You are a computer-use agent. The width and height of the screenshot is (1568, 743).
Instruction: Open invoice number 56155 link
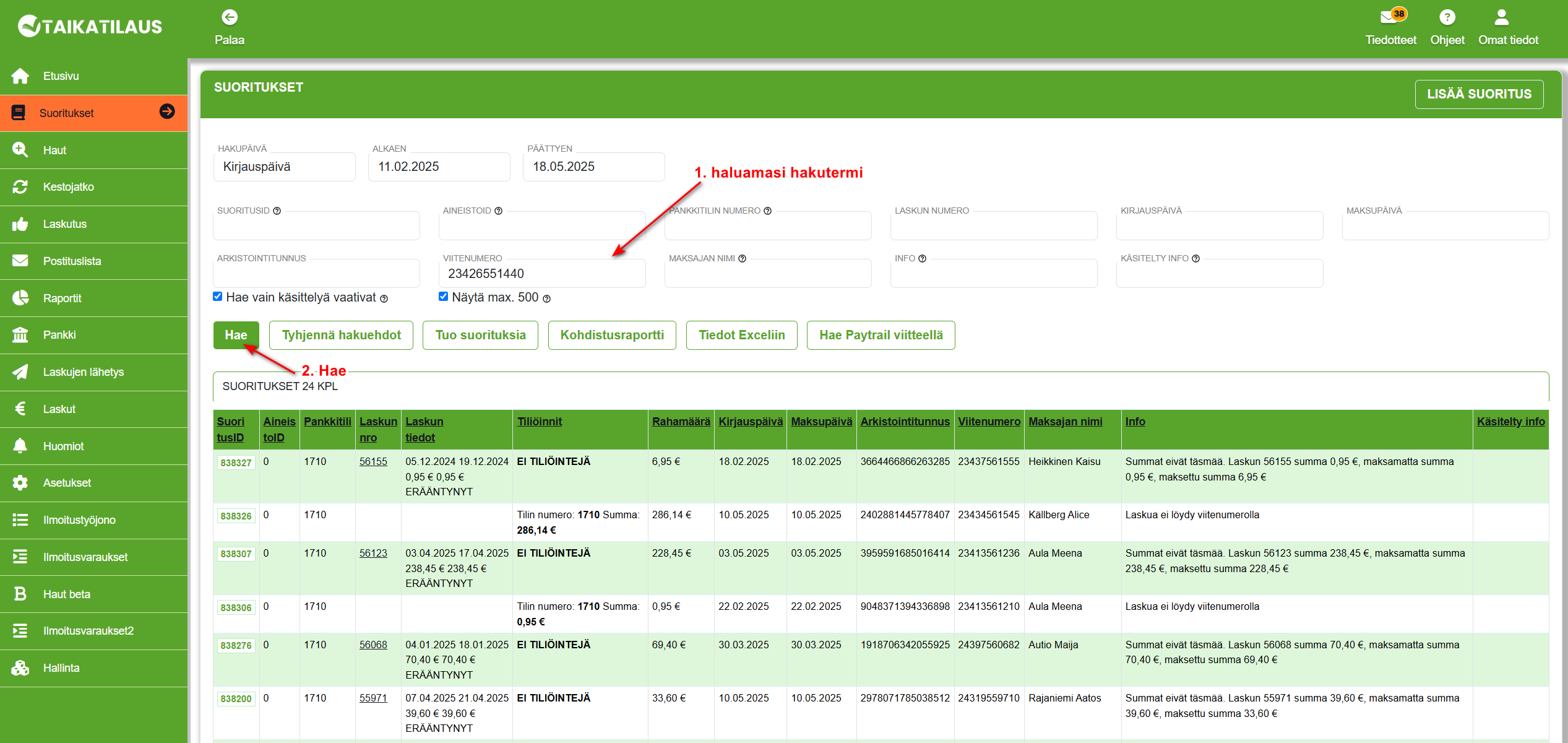pyautogui.click(x=373, y=462)
